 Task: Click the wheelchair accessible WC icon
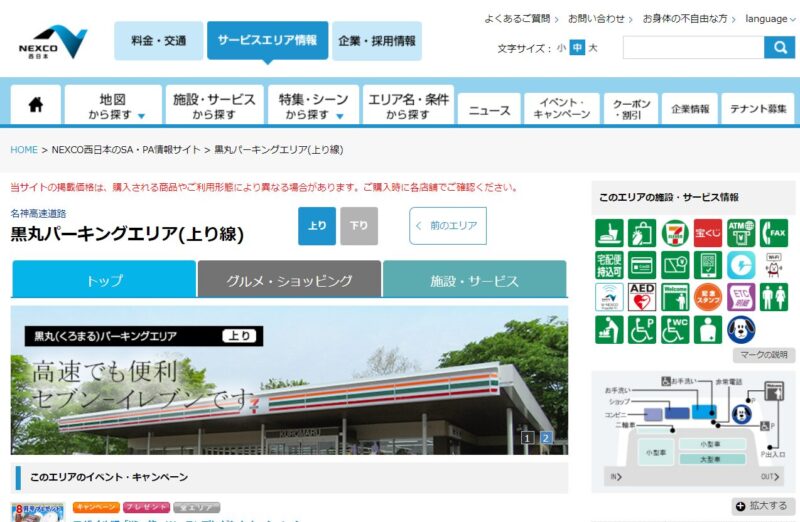[x=675, y=330]
